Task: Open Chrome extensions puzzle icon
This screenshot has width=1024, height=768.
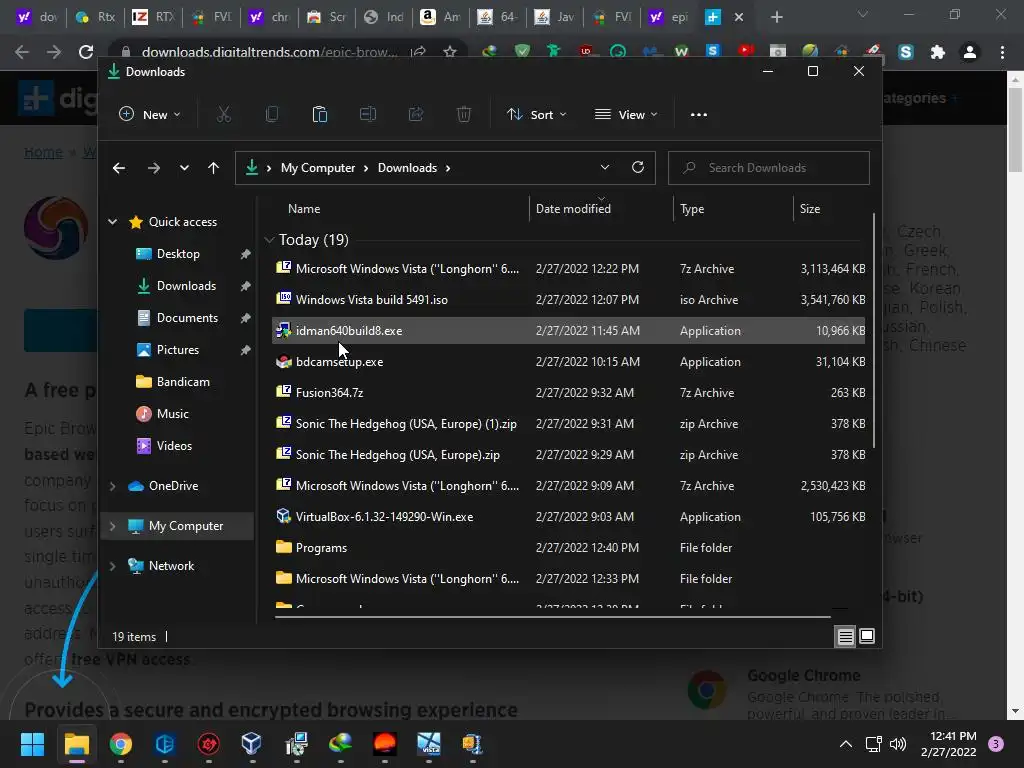Action: 938,52
